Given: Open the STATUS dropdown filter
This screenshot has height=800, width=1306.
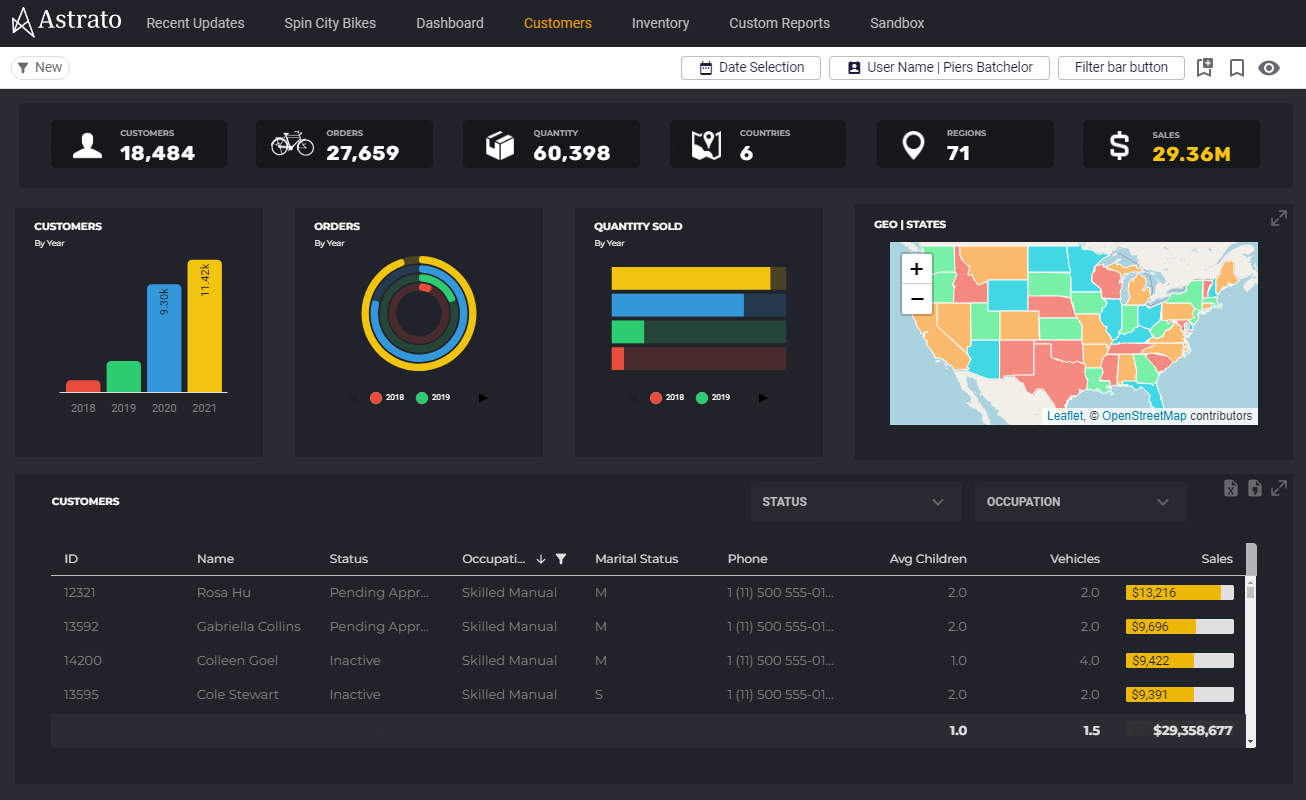Looking at the screenshot, I should [x=855, y=502].
